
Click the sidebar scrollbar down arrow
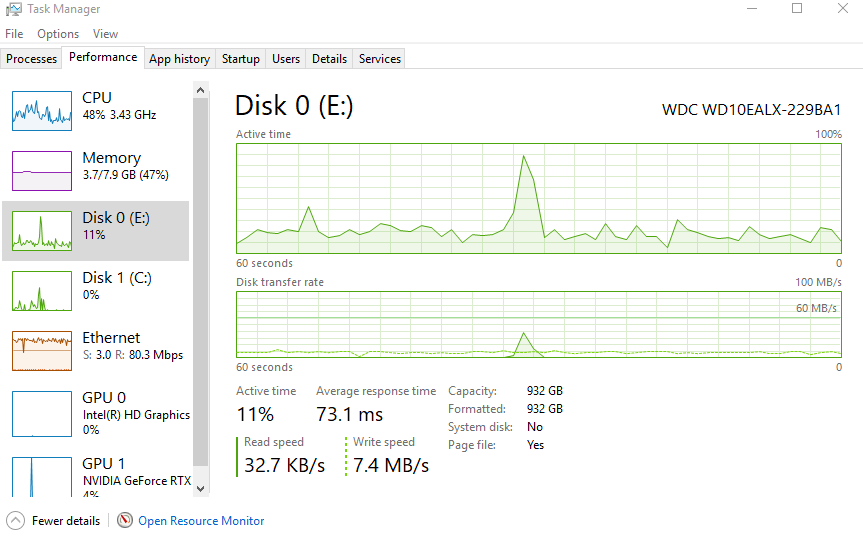[200, 488]
